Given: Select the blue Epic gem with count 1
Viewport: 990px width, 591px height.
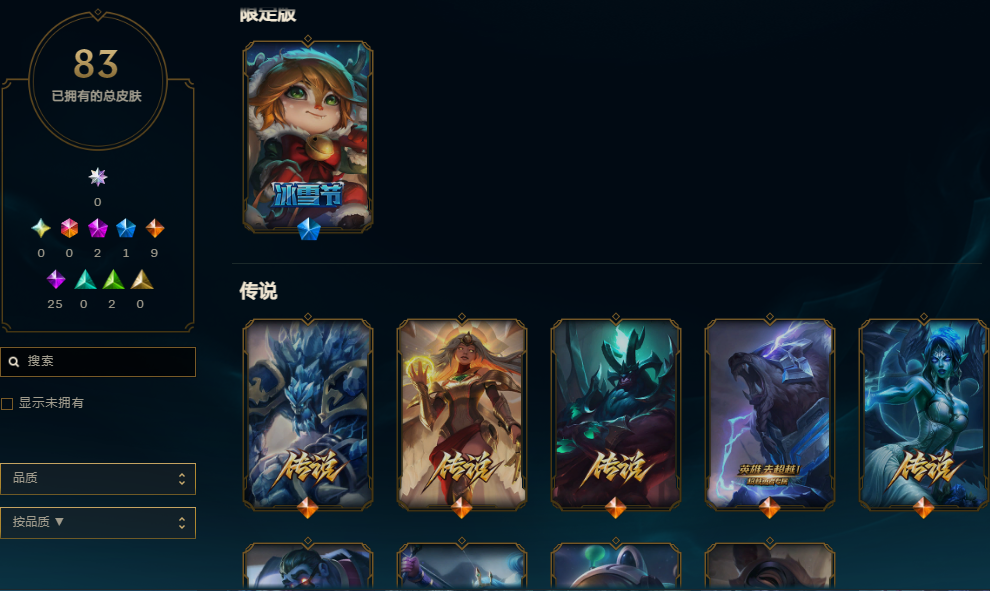Looking at the screenshot, I should (126, 228).
